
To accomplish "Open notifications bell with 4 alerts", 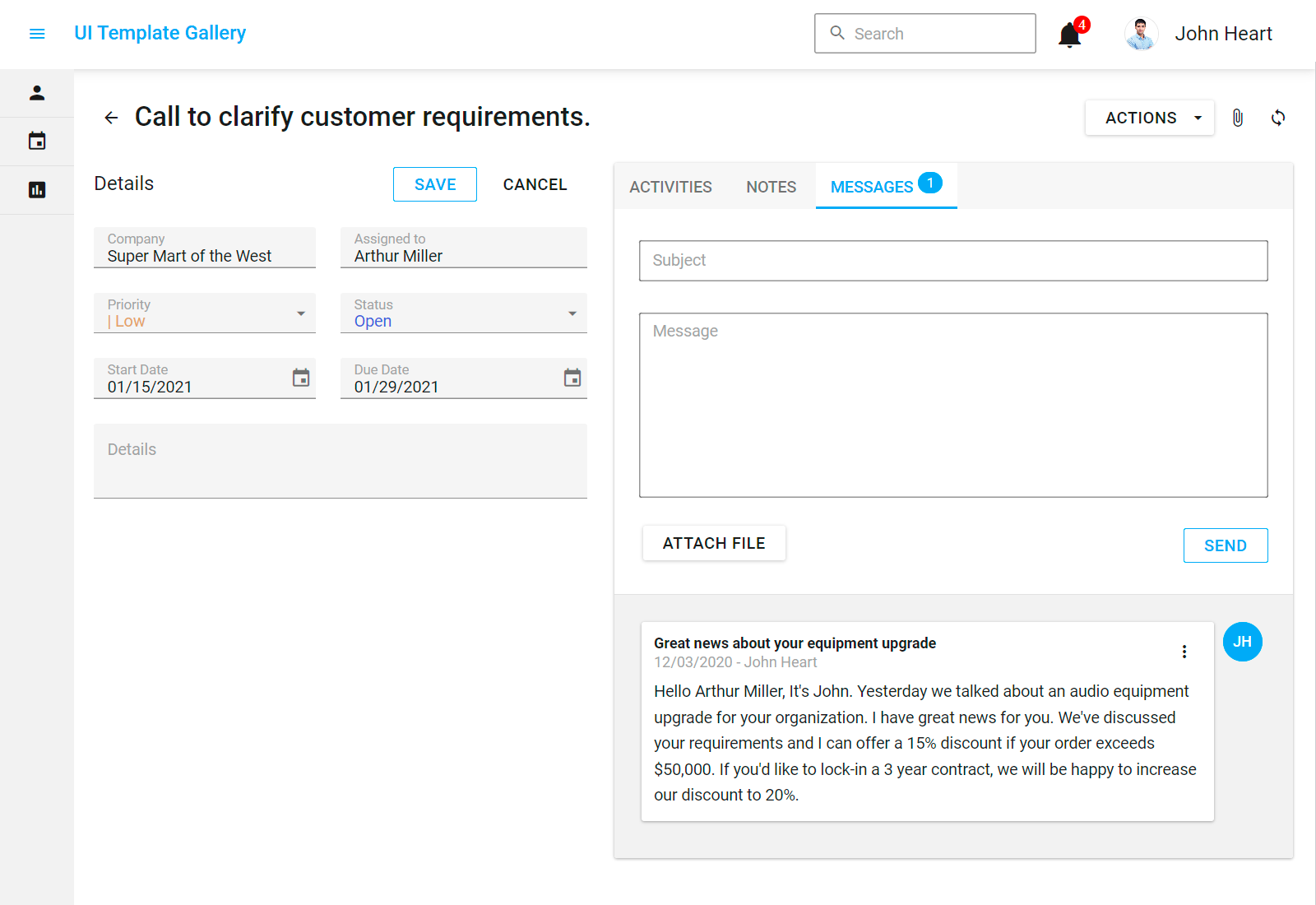I will pos(1069,35).
